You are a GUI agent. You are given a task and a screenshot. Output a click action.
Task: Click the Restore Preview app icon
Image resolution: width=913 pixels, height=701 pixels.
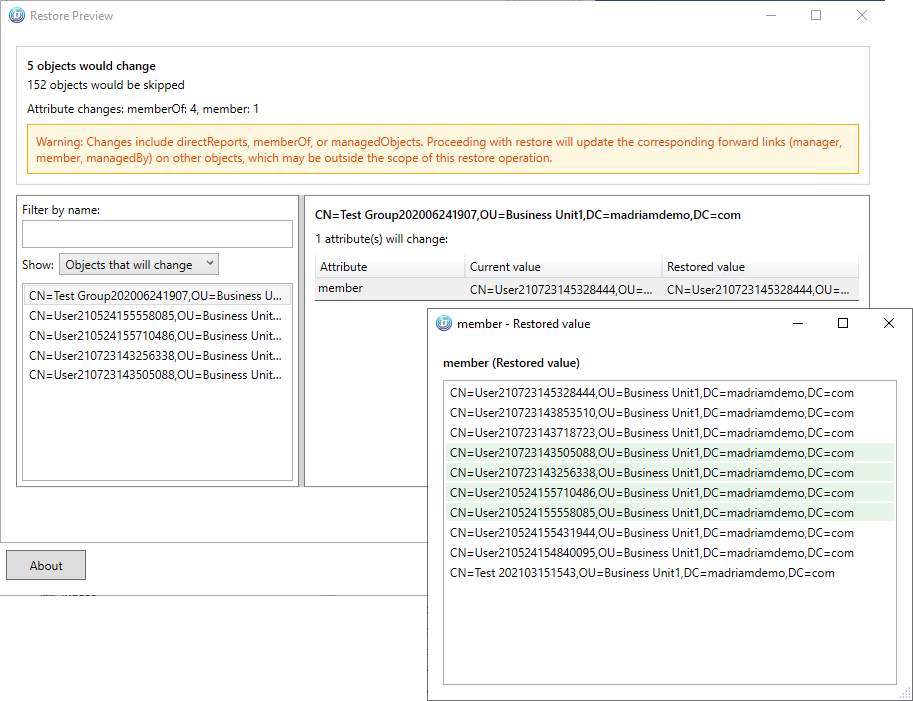coord(16,16)
